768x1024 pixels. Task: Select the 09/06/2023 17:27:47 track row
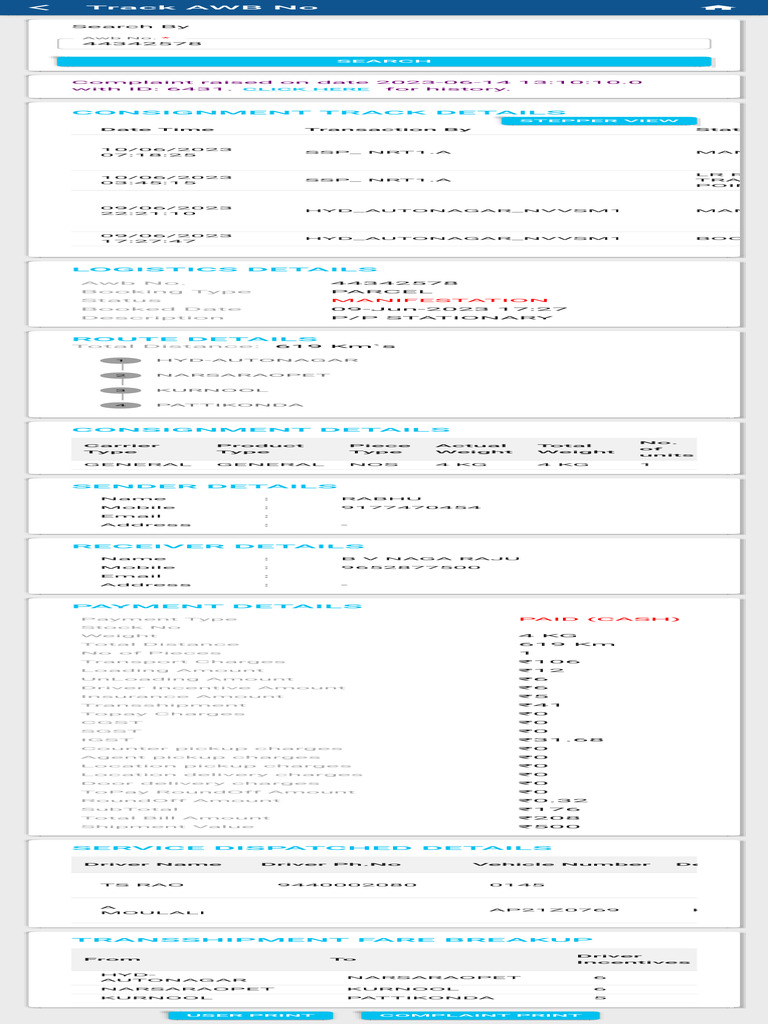405,238
